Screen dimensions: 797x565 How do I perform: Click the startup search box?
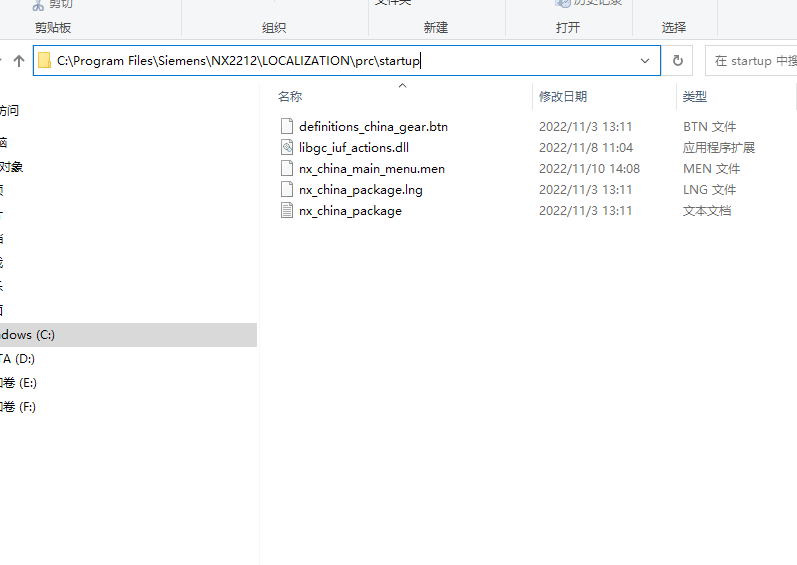point(752,61)
